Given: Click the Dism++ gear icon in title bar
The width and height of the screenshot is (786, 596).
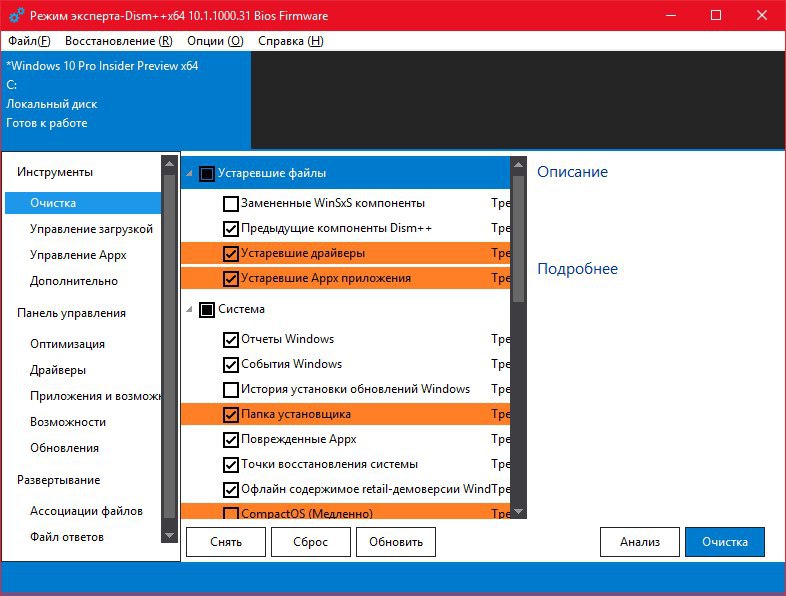Looking at the screenshot, I should (17, 16).
